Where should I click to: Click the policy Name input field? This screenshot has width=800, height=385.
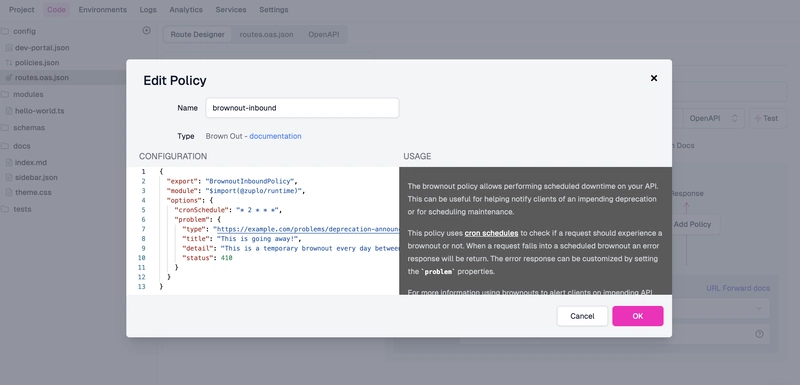tap(302, 108)
